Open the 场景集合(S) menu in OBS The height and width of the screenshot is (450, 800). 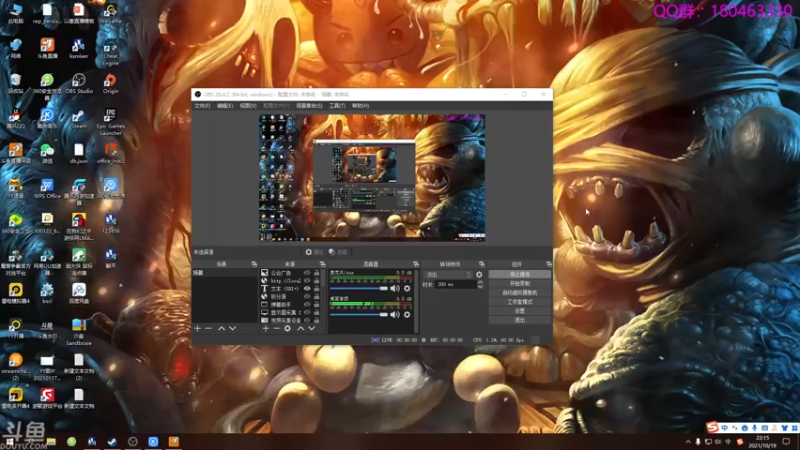coord(309,106)
